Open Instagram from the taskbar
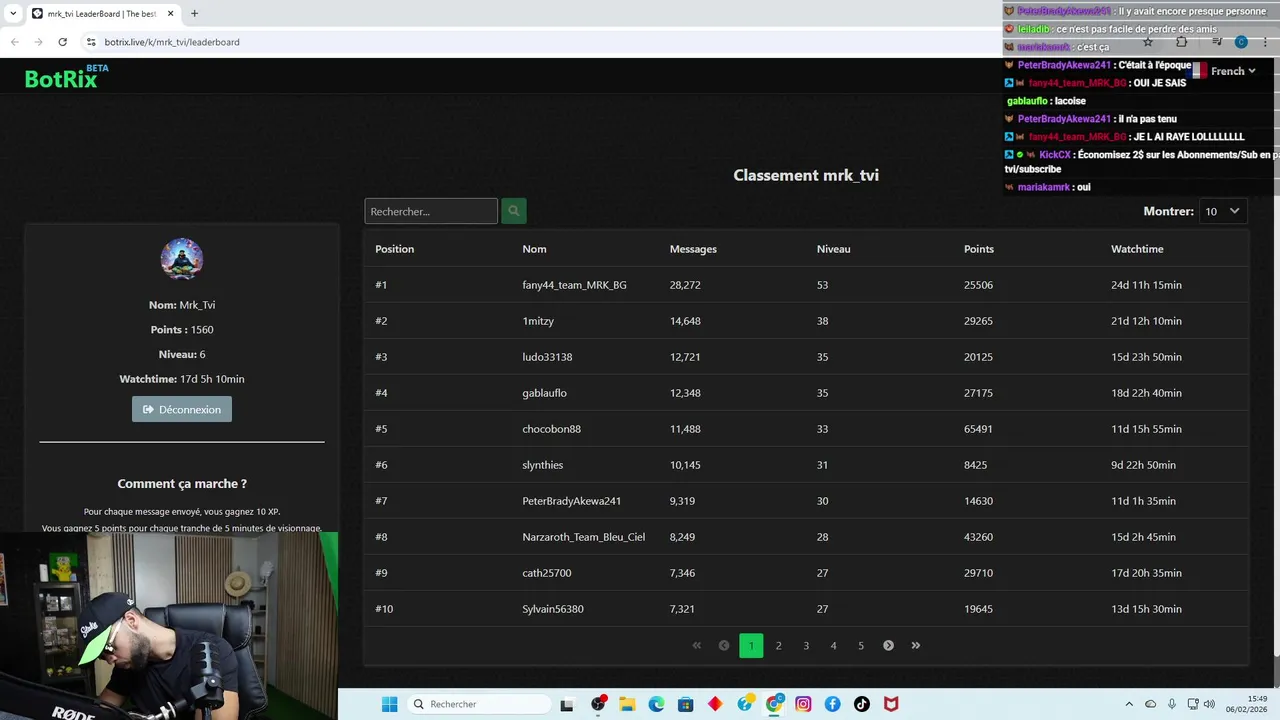The image size is (1280, 720). pos(803,704)
